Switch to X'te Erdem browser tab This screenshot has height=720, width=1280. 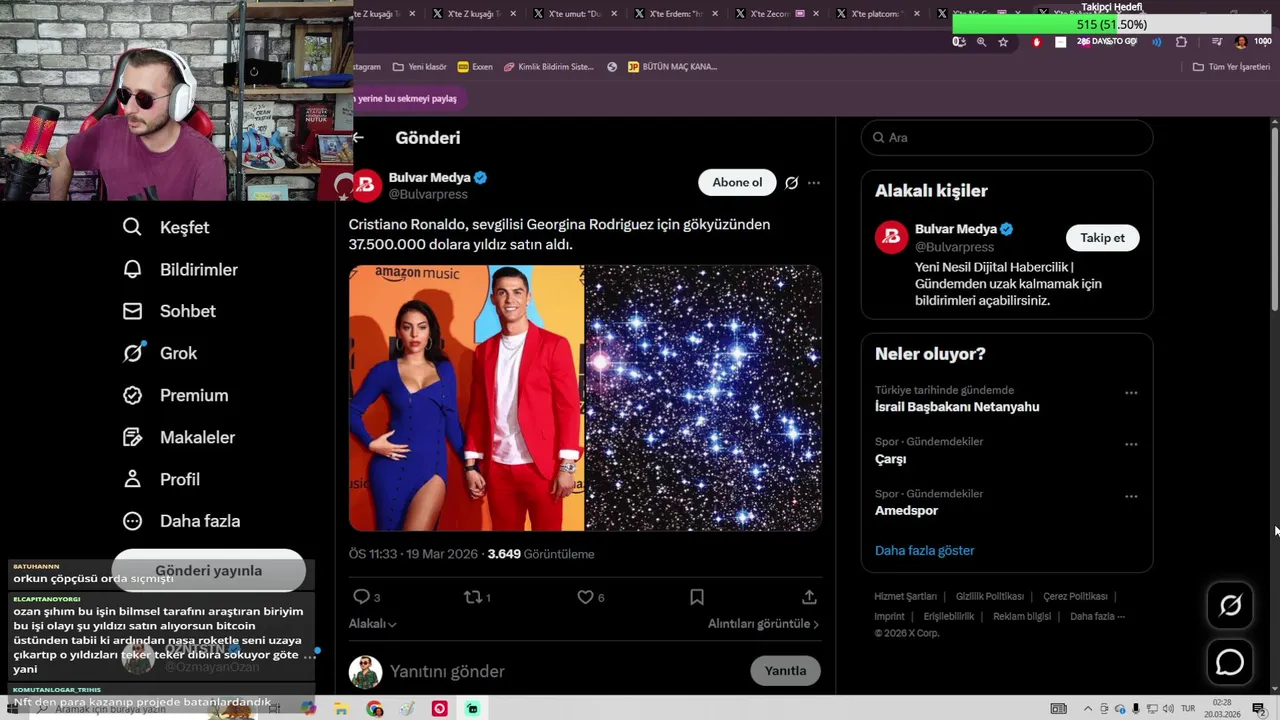tap(680, 14)
